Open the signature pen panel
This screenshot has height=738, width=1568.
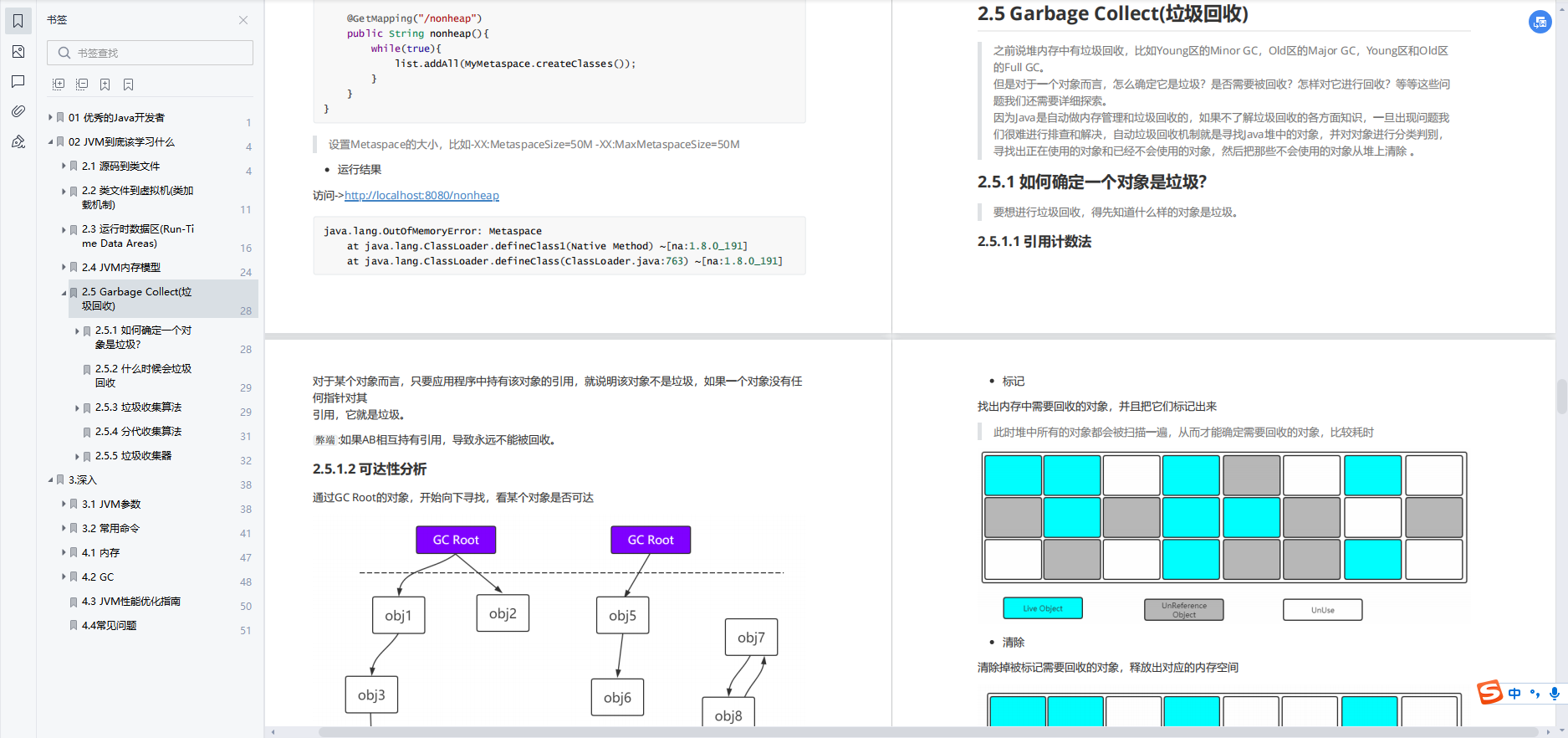pos(18,141)
